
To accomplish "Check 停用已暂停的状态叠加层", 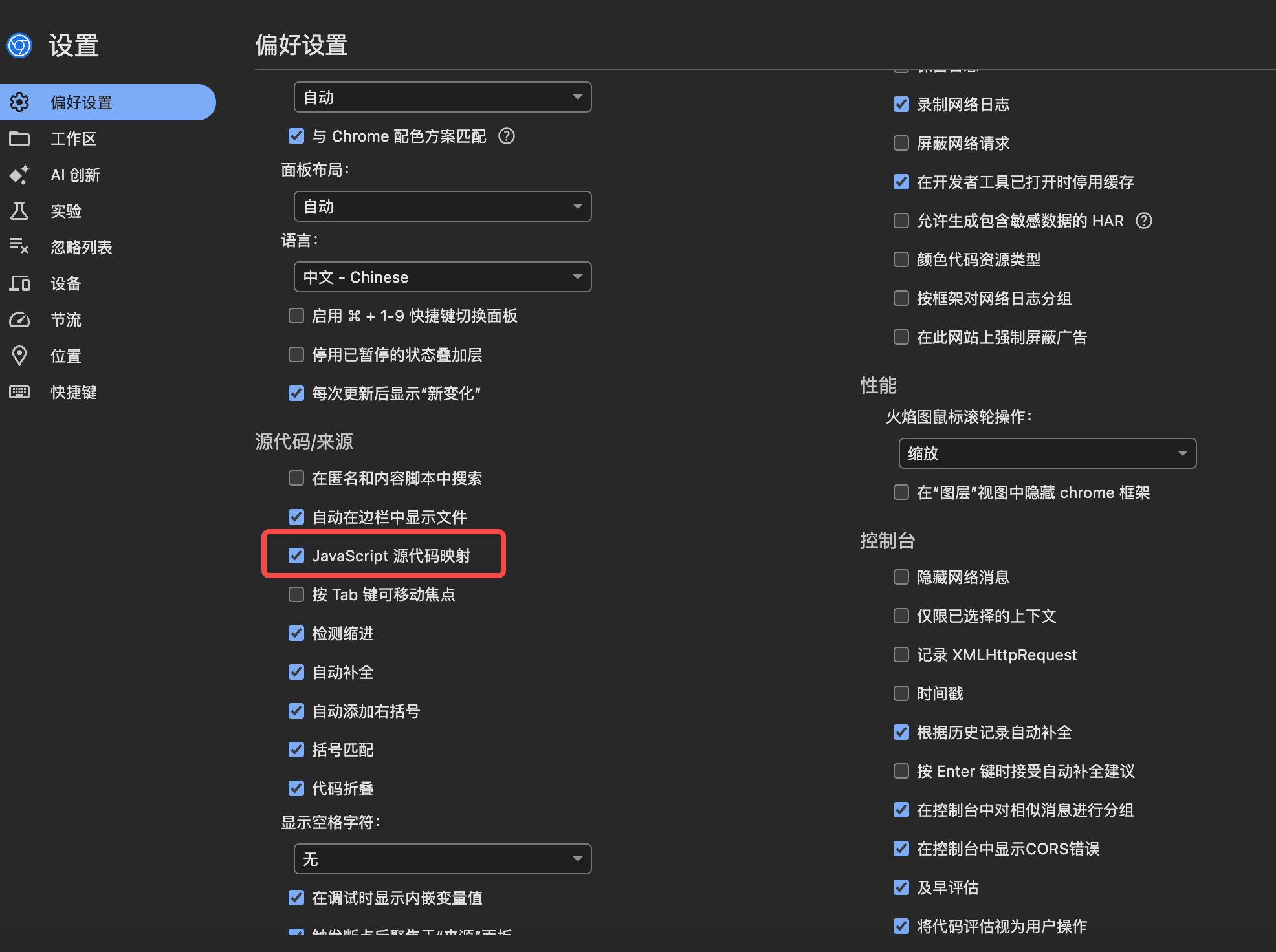I will pos(296,354).
